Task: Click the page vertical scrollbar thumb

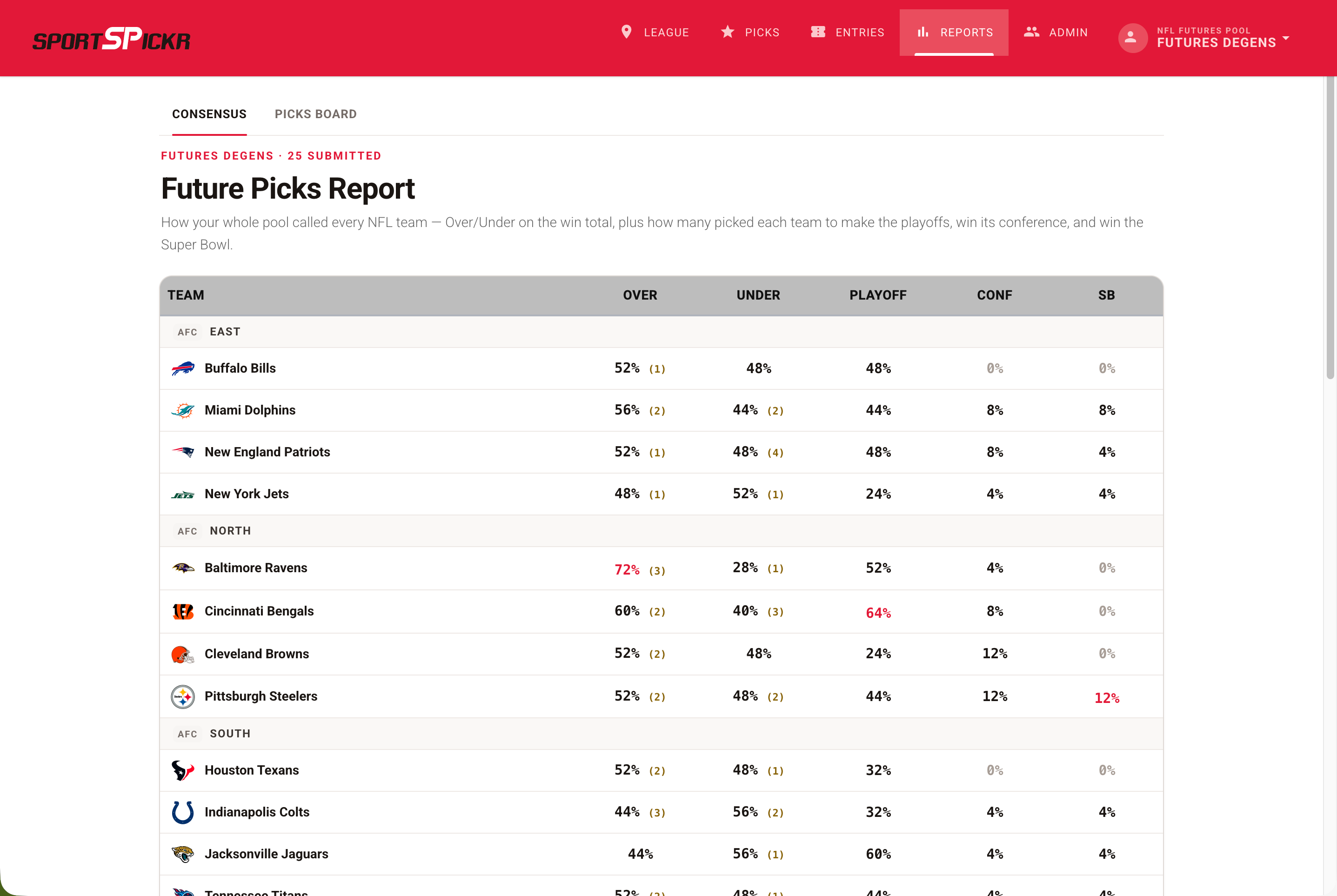Action: point(1330,227)
